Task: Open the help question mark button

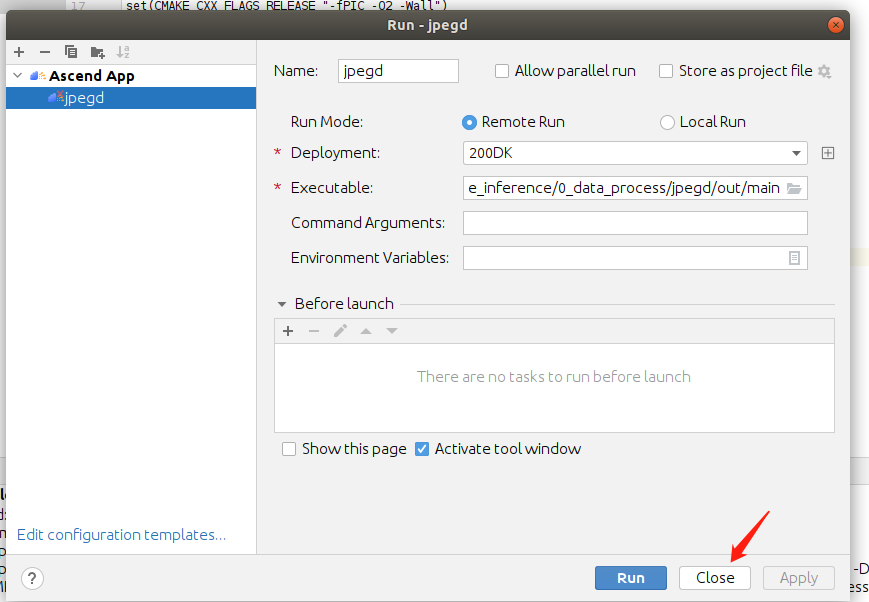Action: coord(32,578)
